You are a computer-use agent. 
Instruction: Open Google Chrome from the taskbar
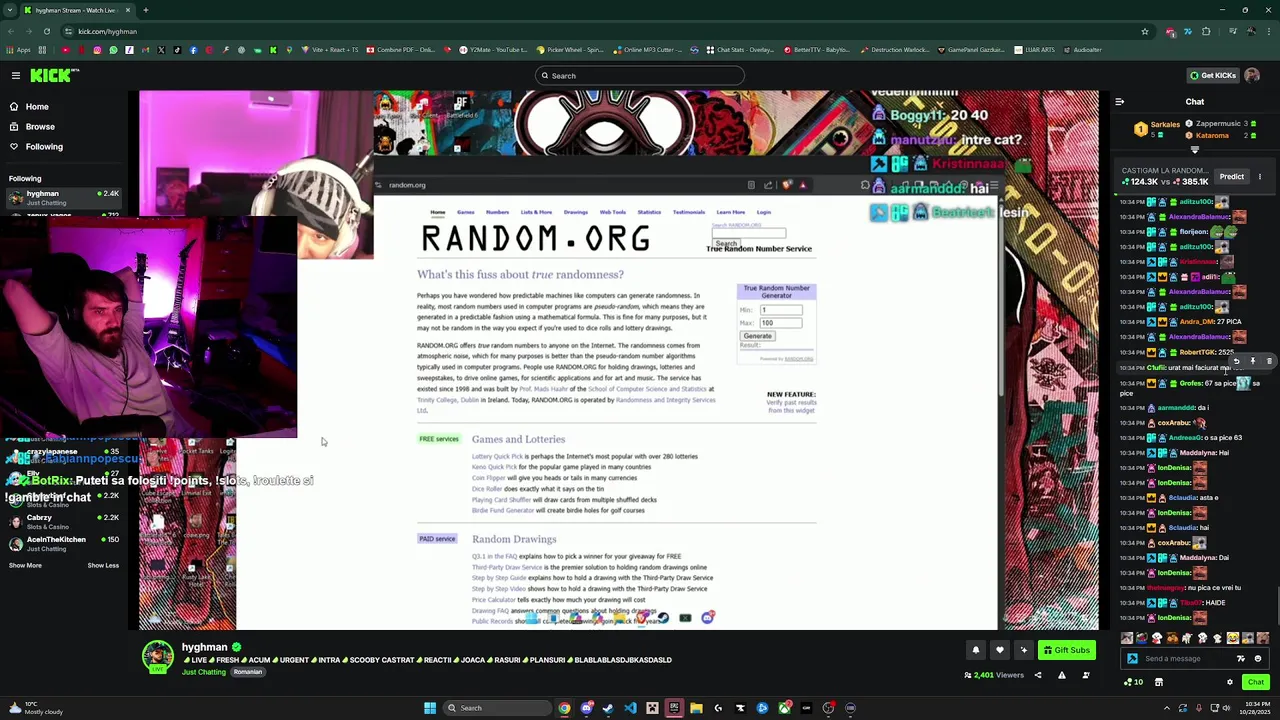coord(564,708)
